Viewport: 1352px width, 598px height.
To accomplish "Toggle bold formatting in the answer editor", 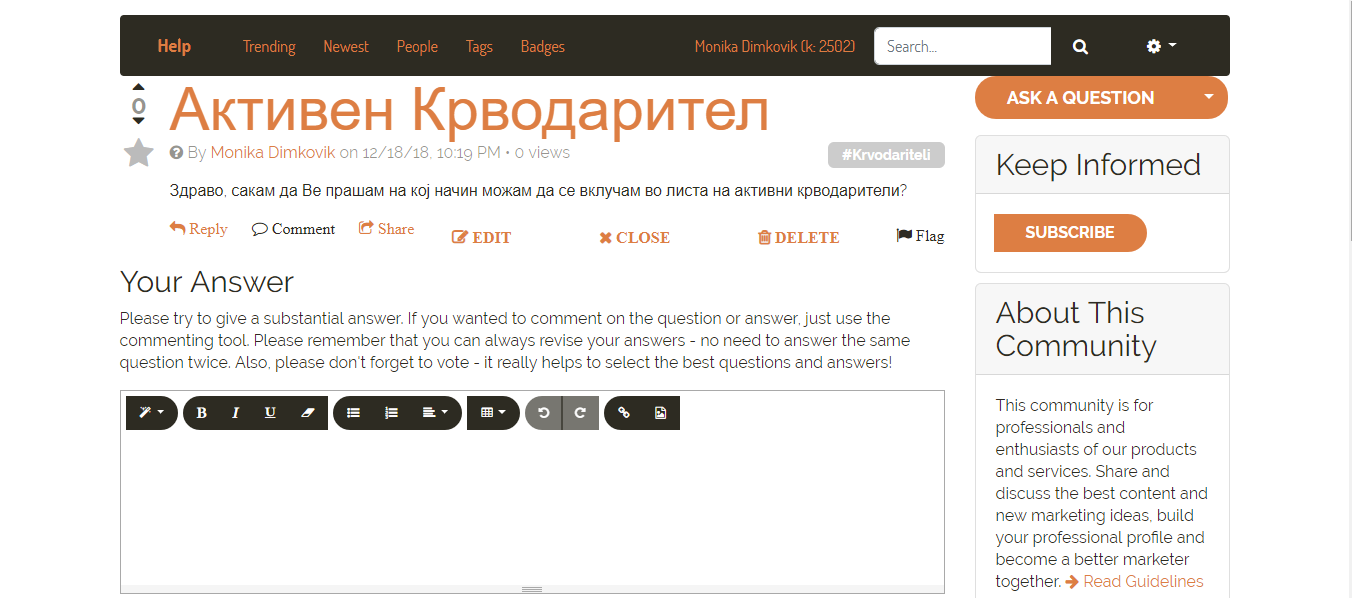I will coord(202,413).
